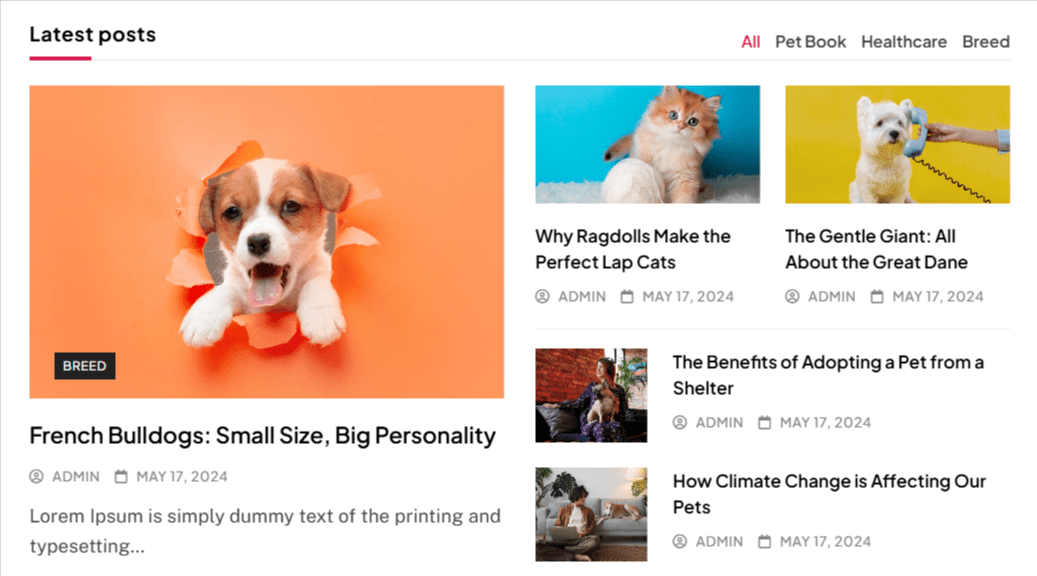Open the French Bulldogs post title

coord(262,436)
